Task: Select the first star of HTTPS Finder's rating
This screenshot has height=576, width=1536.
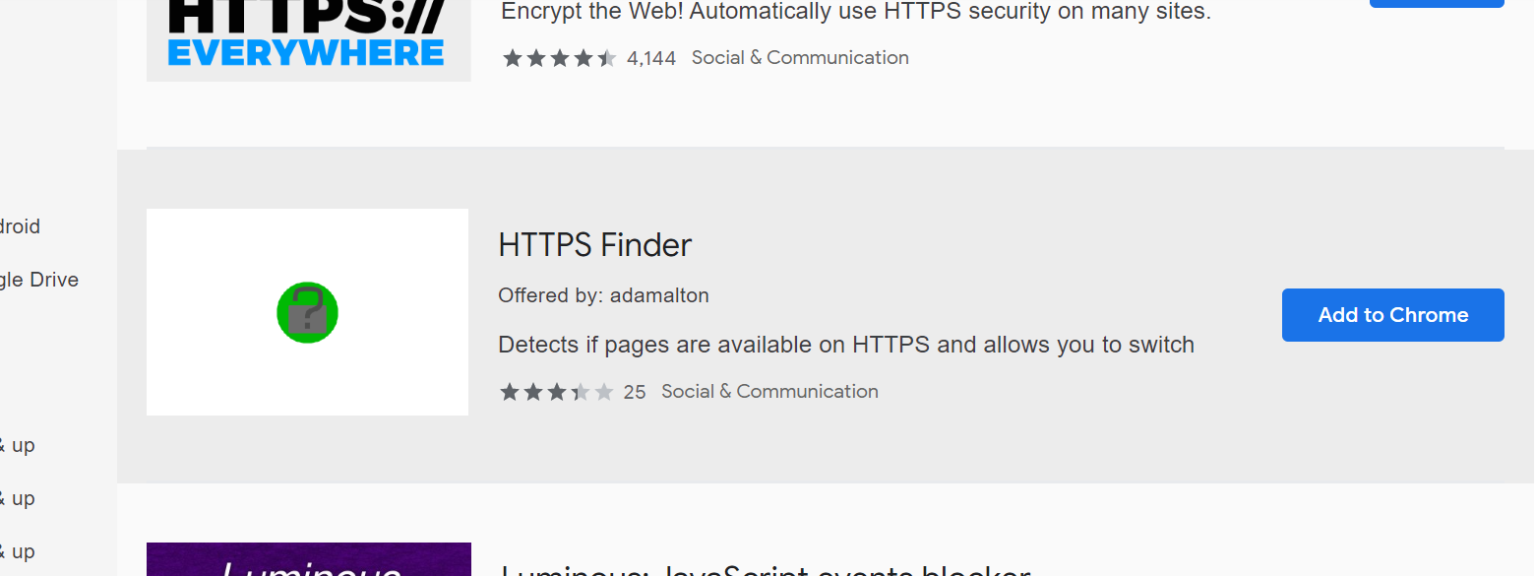Action: click(508, 392)
